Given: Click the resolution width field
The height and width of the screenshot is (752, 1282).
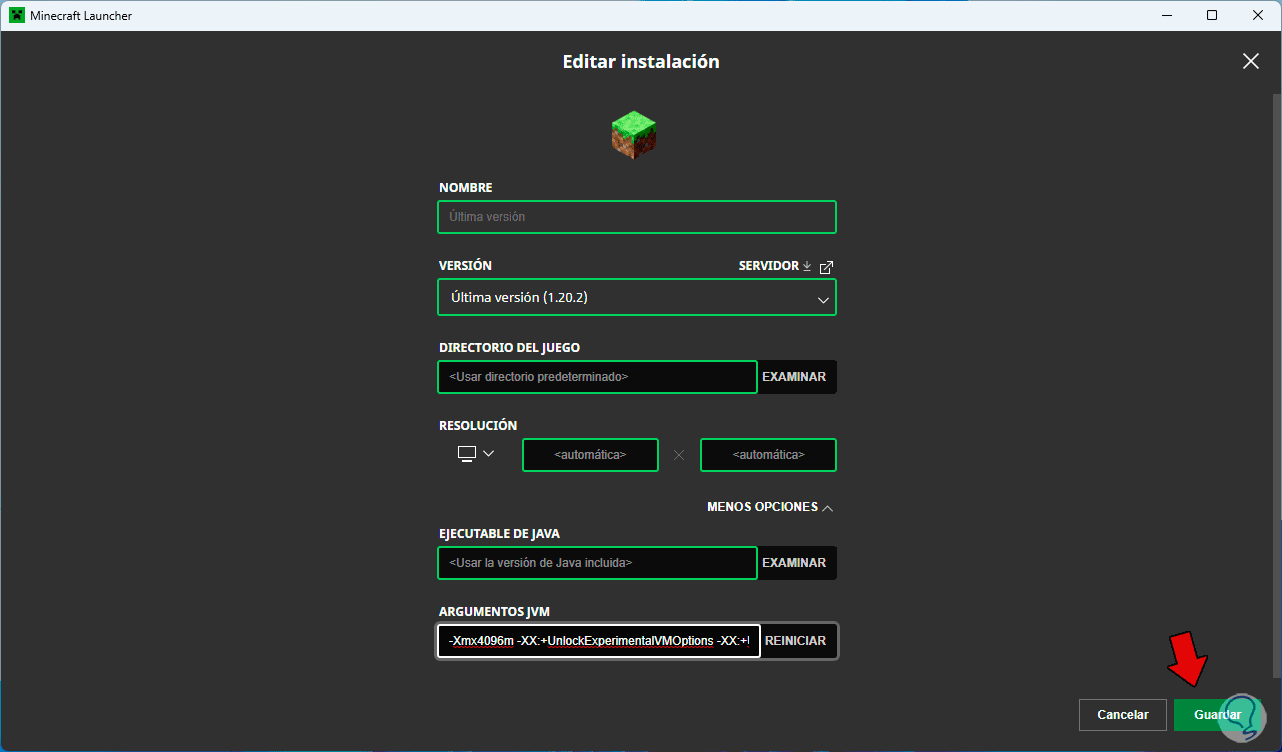Looking at the screenshot, I should [x=590, y=455].
